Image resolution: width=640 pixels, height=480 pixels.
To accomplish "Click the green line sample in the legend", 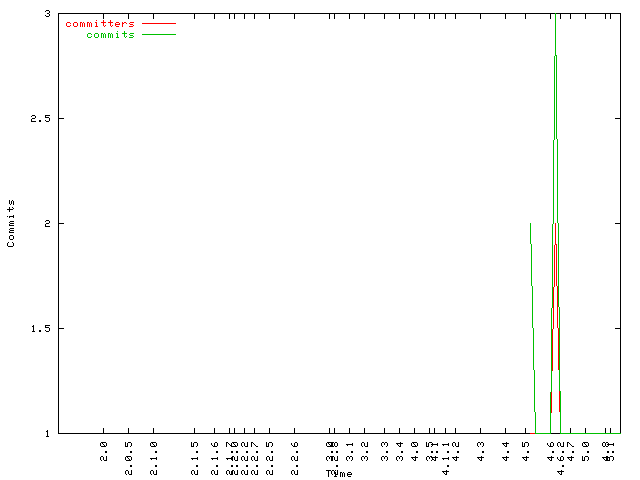I will pyautogui.click(x=158, y=34).
